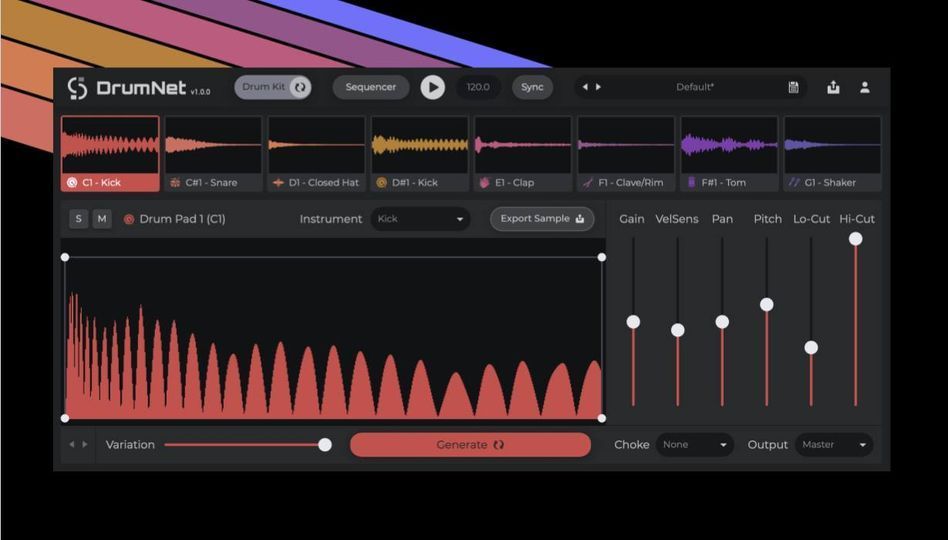Click the D1 - Closed Hat icon
This screenshot has height=540, width=948.
tap(278, 182)
